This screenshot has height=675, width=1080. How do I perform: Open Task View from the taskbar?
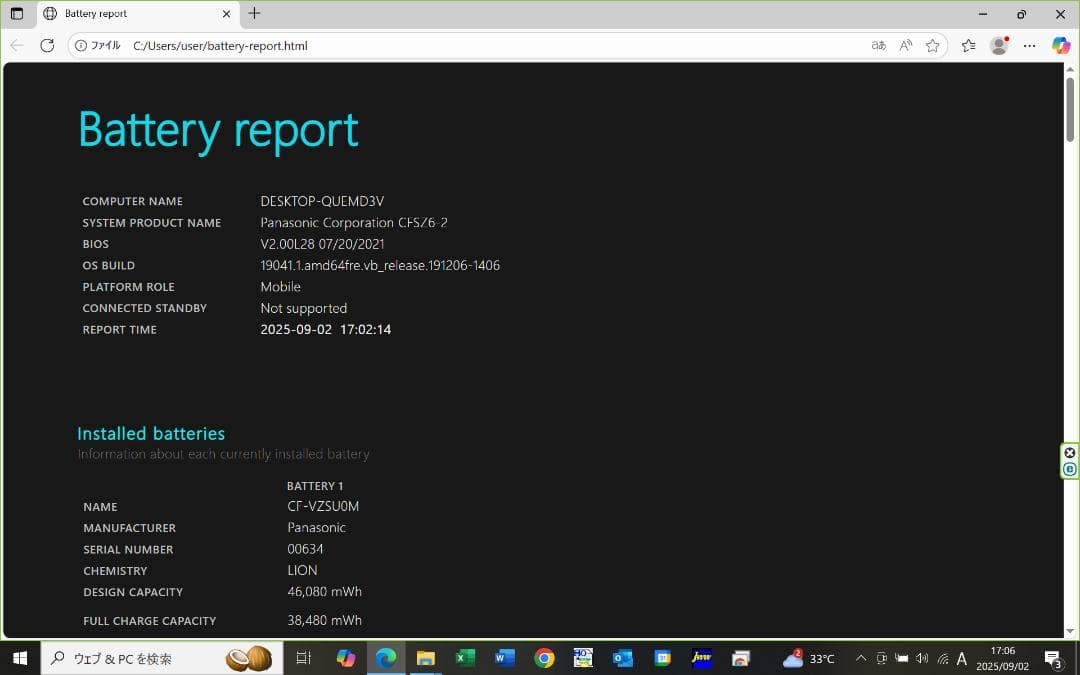(x=303, y=658)
